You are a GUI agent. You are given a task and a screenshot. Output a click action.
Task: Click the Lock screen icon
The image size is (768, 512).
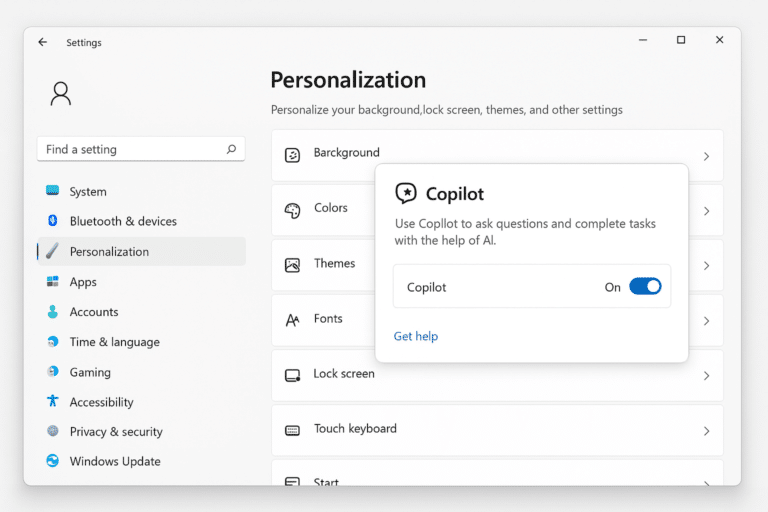pyautogui.click(x=292, y=375)
